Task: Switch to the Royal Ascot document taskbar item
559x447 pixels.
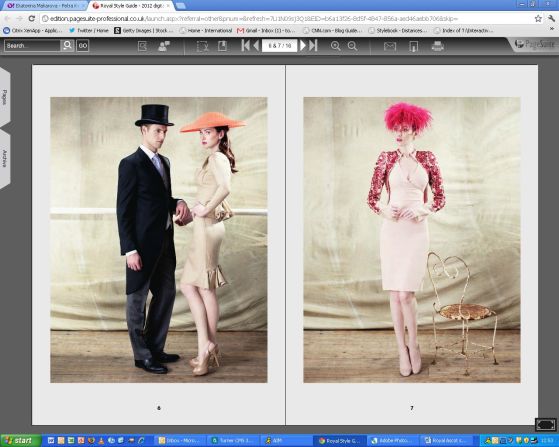Action: coord(445,441)
